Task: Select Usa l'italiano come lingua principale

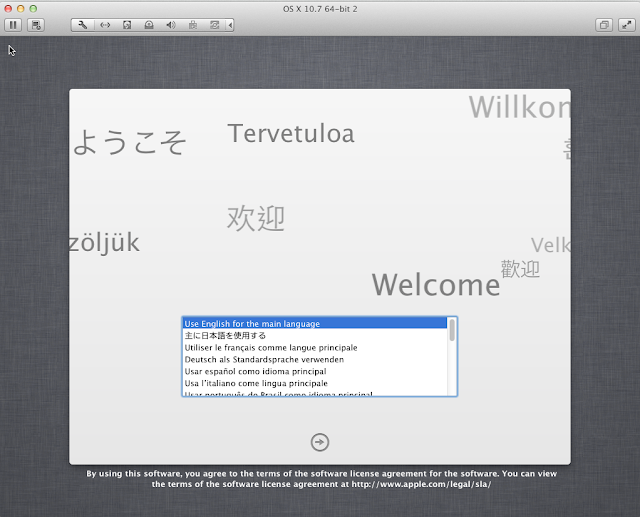Action: point(314,383)
